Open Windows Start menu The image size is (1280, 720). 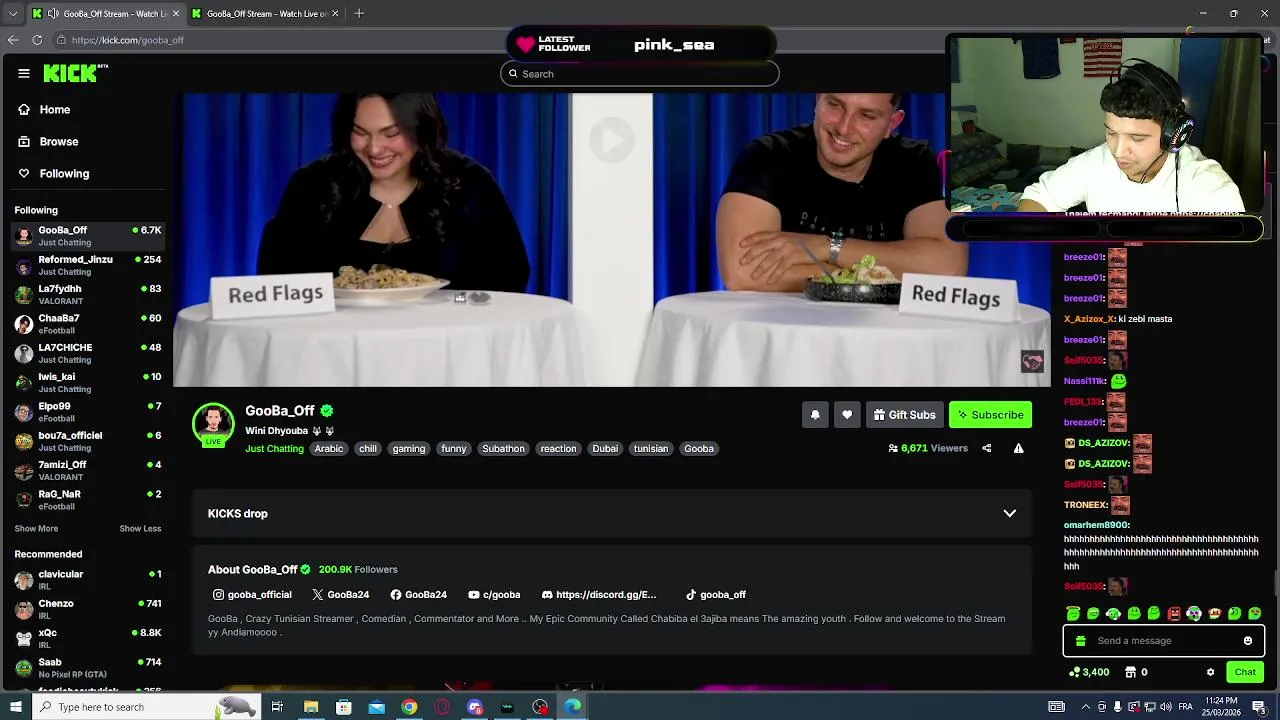point(15,707)
